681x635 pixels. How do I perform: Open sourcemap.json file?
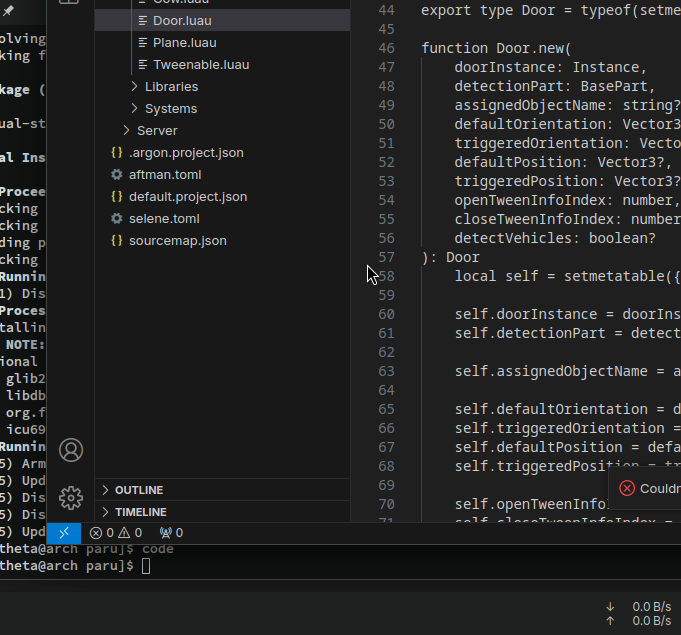[222, 241]
